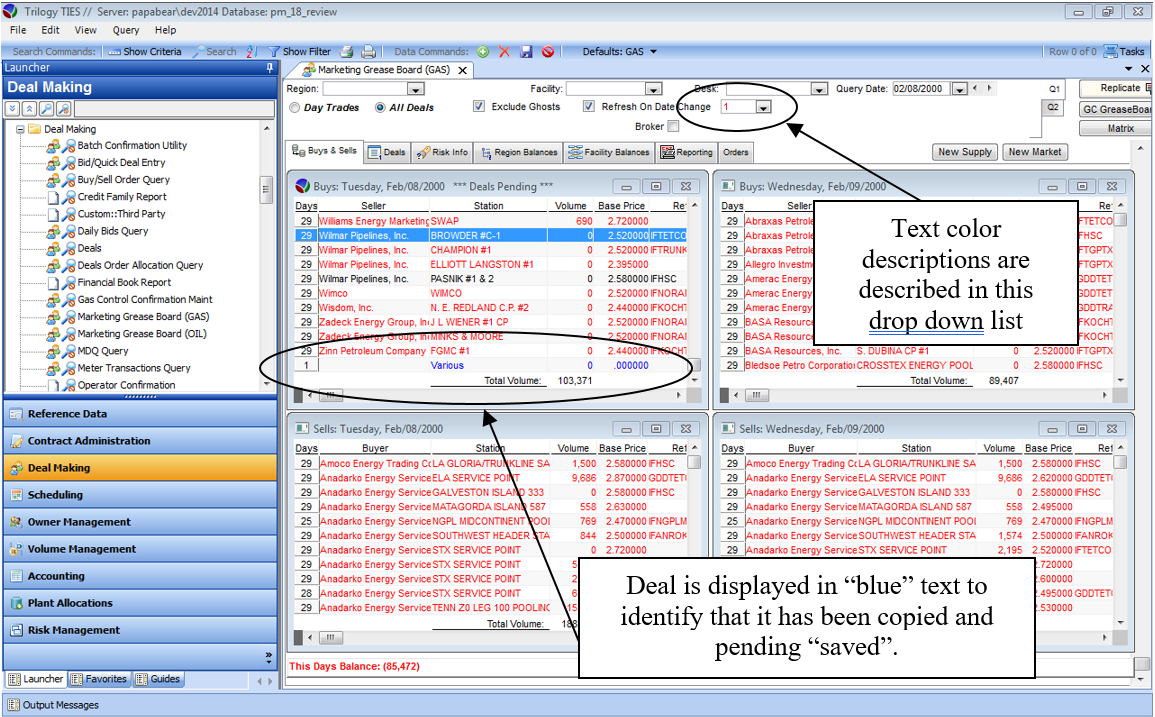Image resolution: width=1155 pixels, height=717 pixels.
Task: Open Marketing Grease Board (OIL) tree item
Action: (x=142, y=334)
